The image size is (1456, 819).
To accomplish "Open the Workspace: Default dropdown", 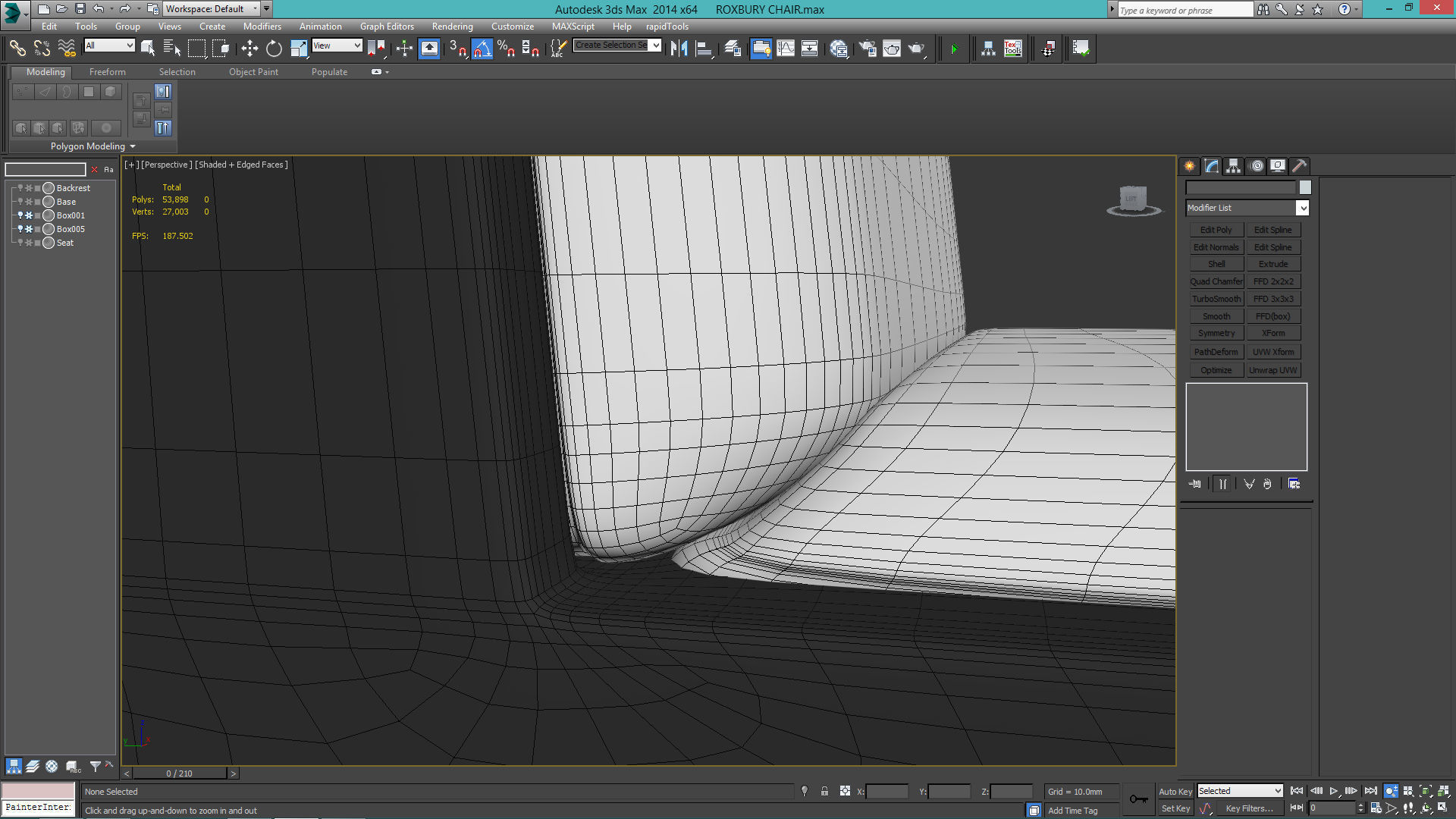I will 212,9.
